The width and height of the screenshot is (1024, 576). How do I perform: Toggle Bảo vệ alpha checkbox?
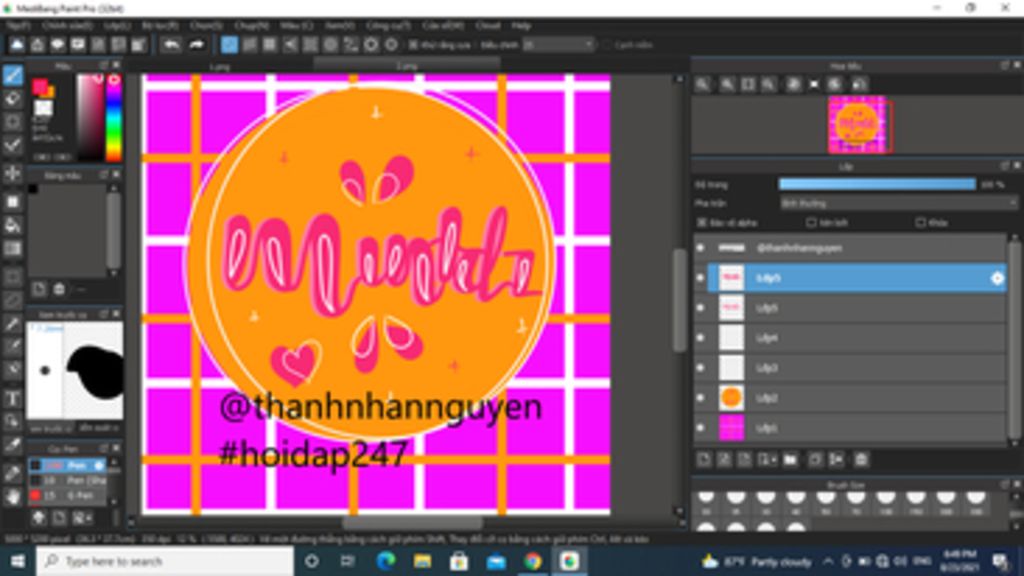[702, 223]
